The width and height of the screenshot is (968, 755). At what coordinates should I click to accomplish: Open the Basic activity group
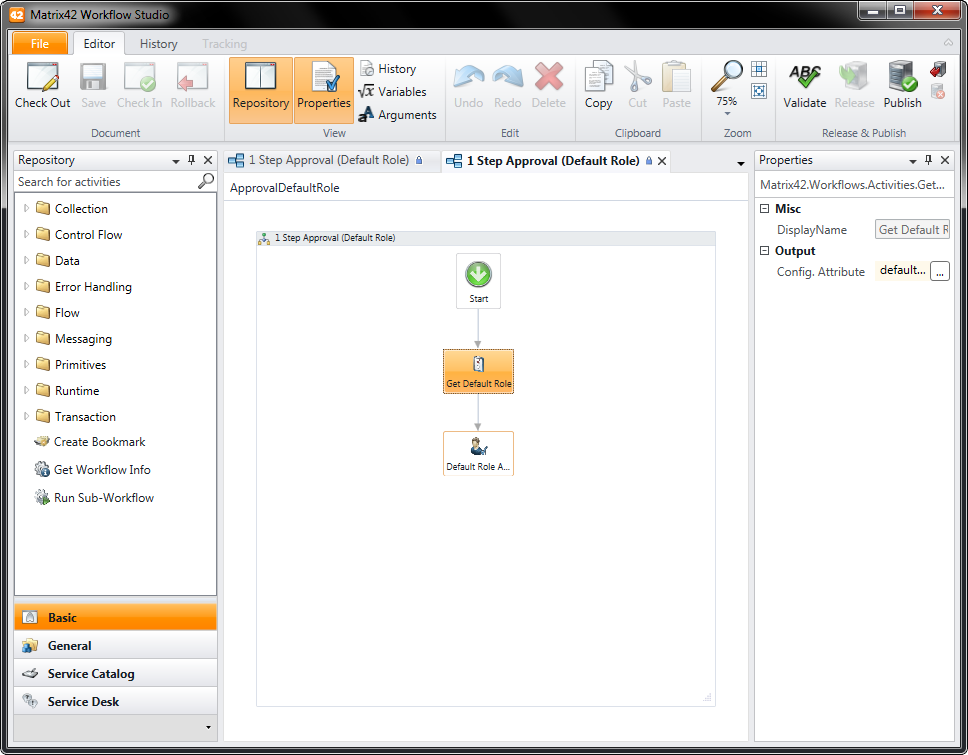click(115, 617)
